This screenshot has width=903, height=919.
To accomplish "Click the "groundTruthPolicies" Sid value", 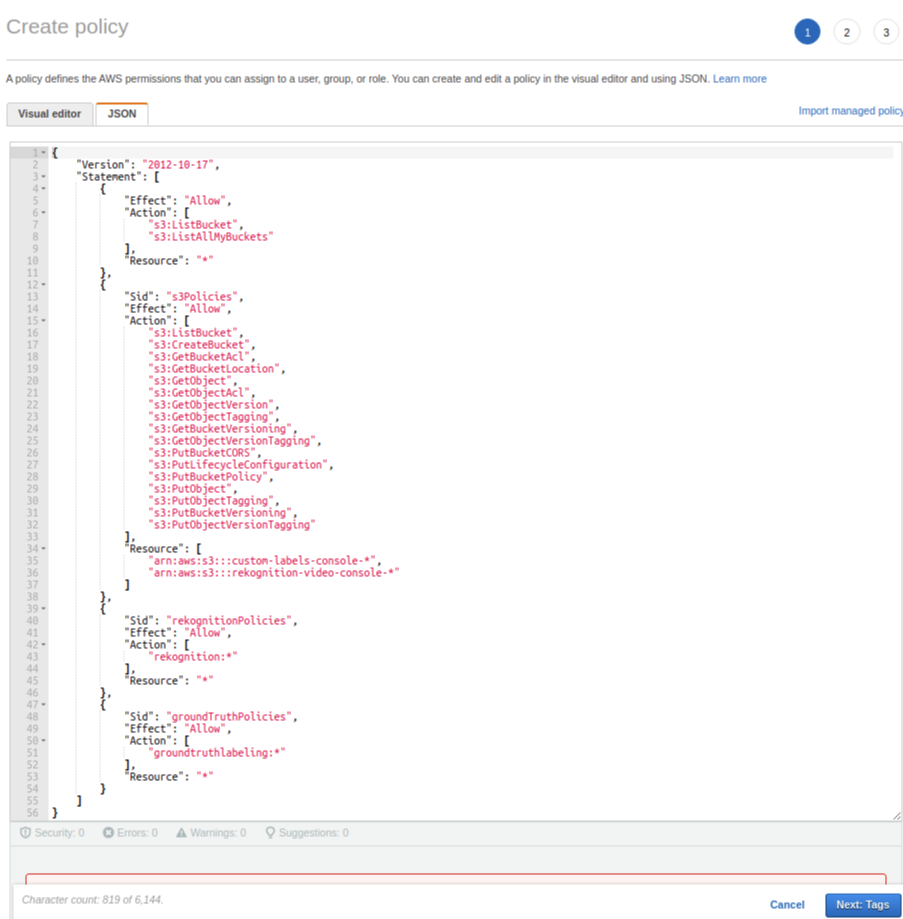I will tap(229, 717).
